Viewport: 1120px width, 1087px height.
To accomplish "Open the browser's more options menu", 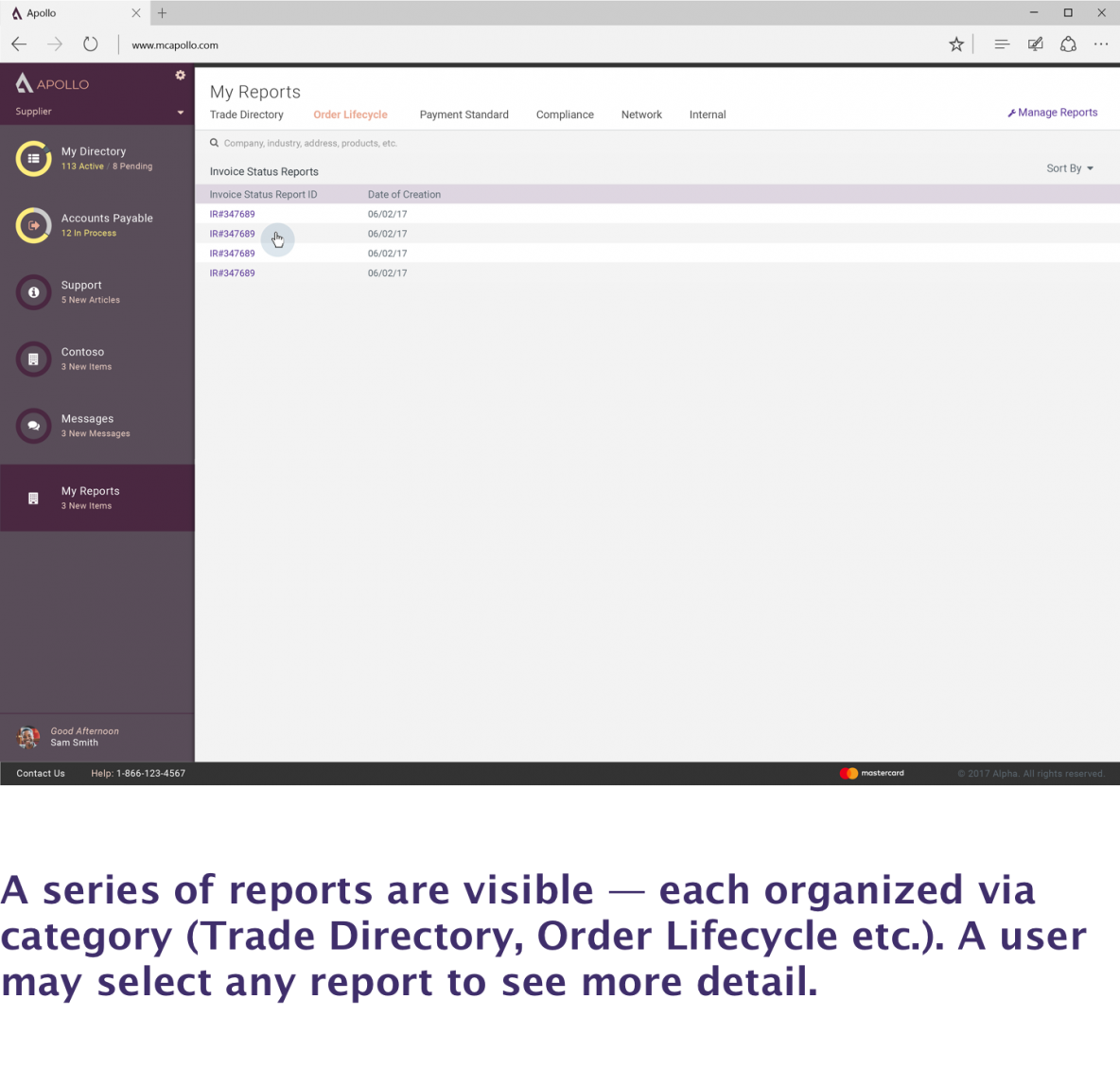I will click(1100, 44).
